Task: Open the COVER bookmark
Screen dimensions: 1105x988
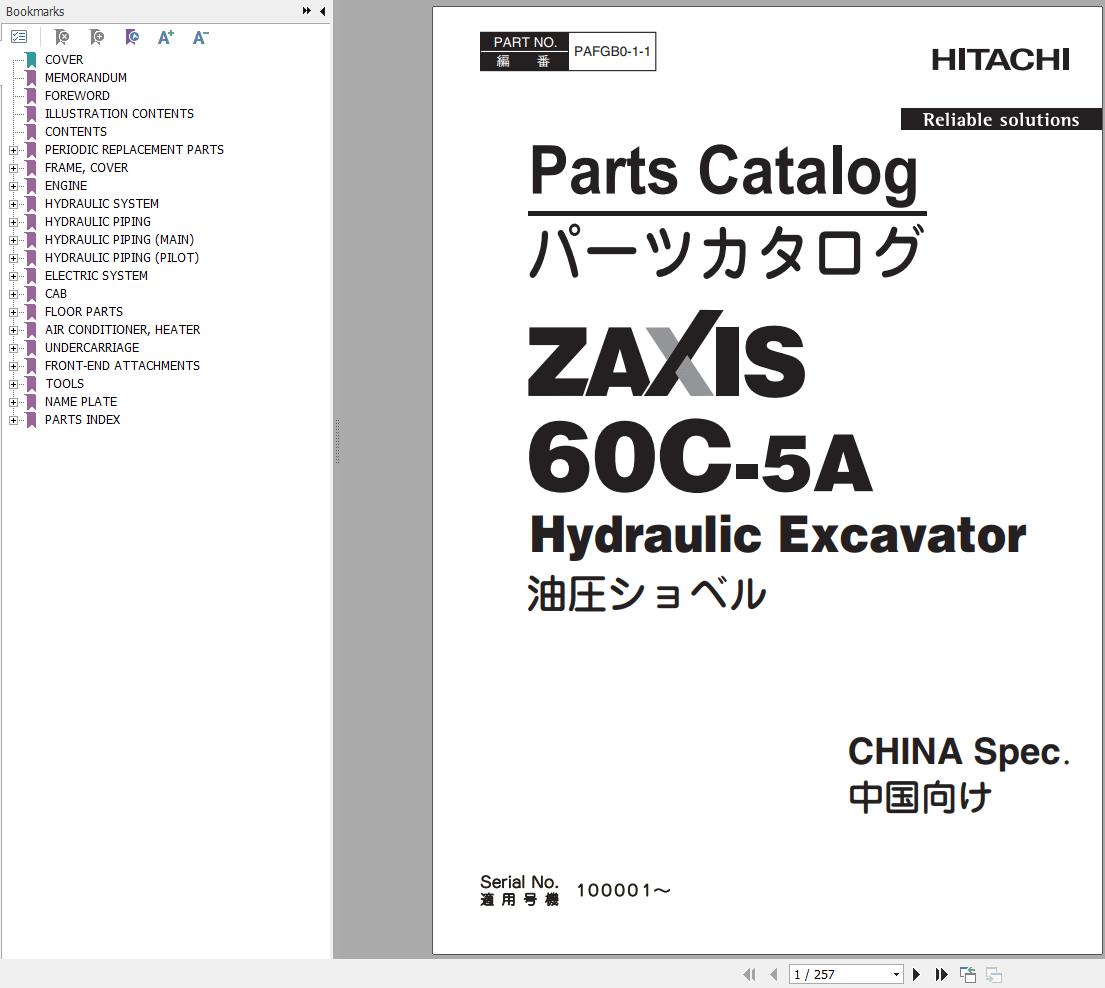Action: pyautogui.click(x=63, y=60)
